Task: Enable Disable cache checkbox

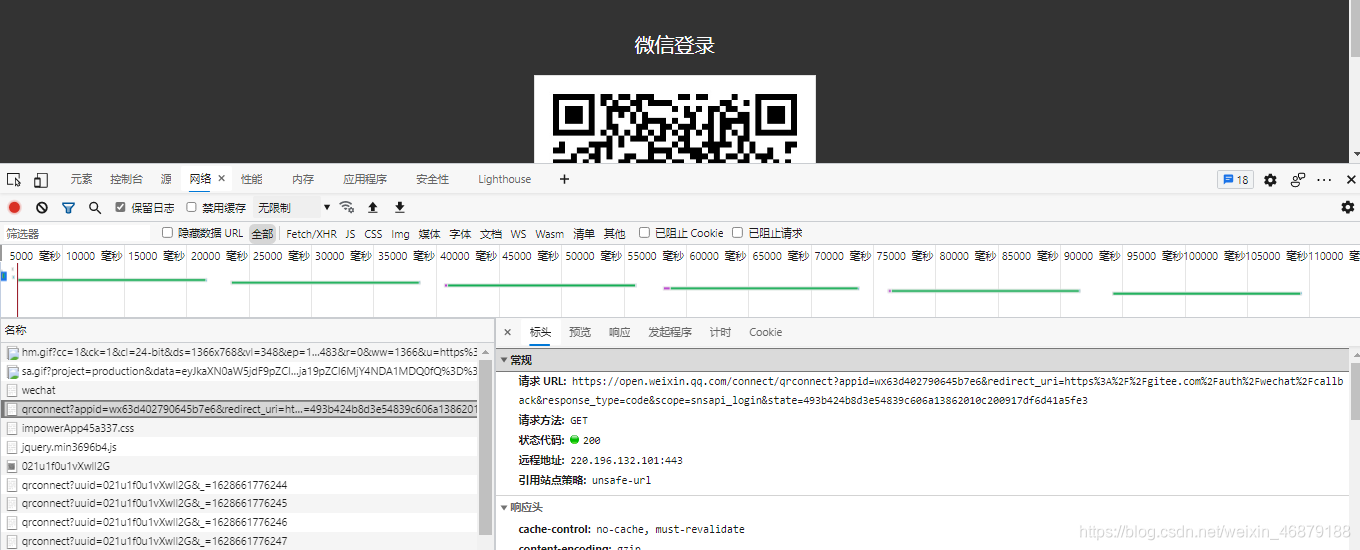Action: coord(192,208)
